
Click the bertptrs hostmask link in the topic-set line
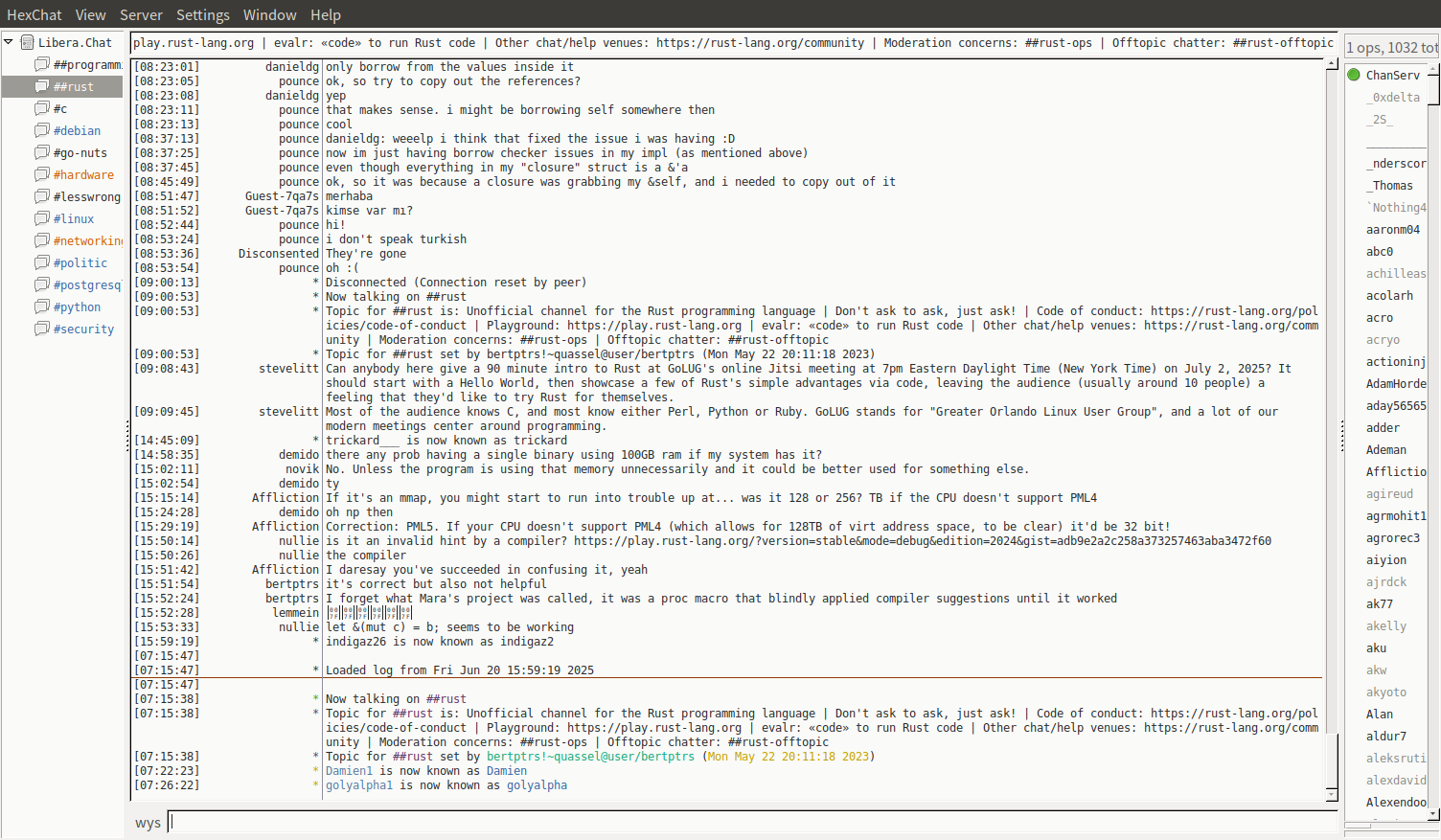click(x=591, y=757)
